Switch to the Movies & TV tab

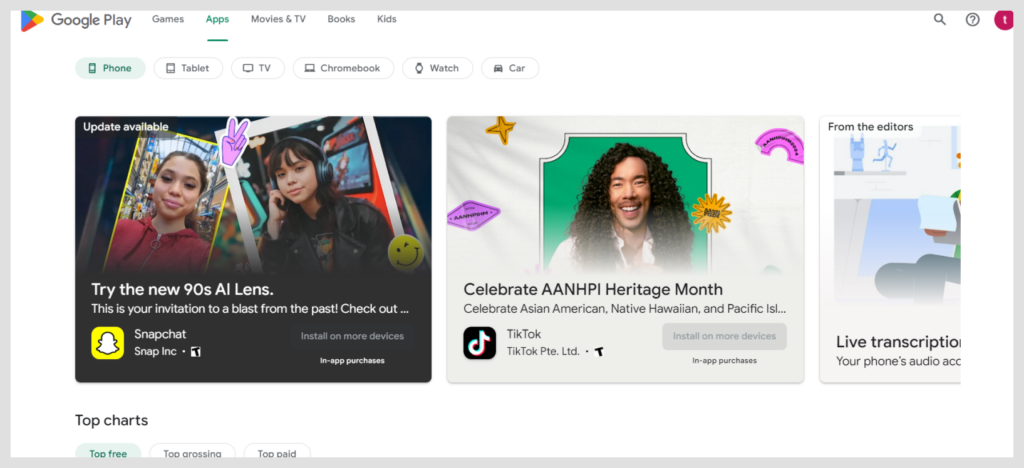278,19
